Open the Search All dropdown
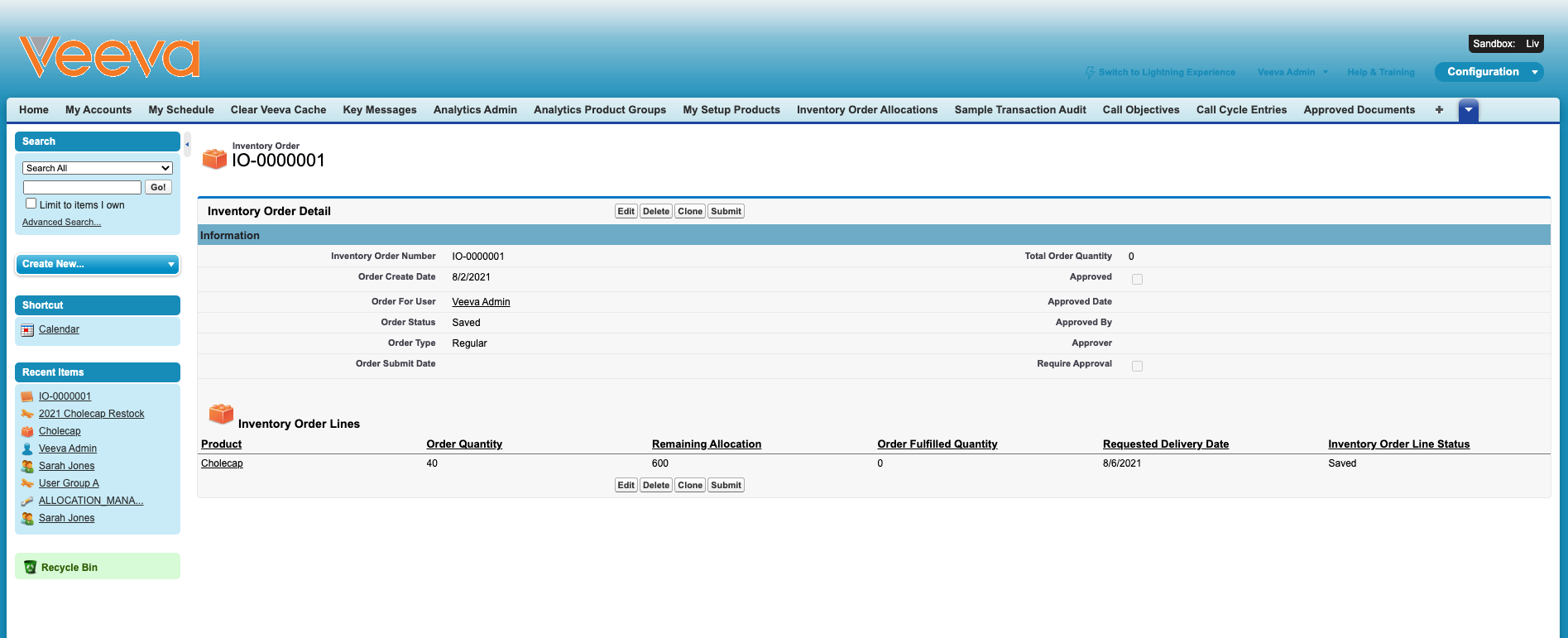The width and height of the screenshot is (1568, 638). [x=98, y=168]
